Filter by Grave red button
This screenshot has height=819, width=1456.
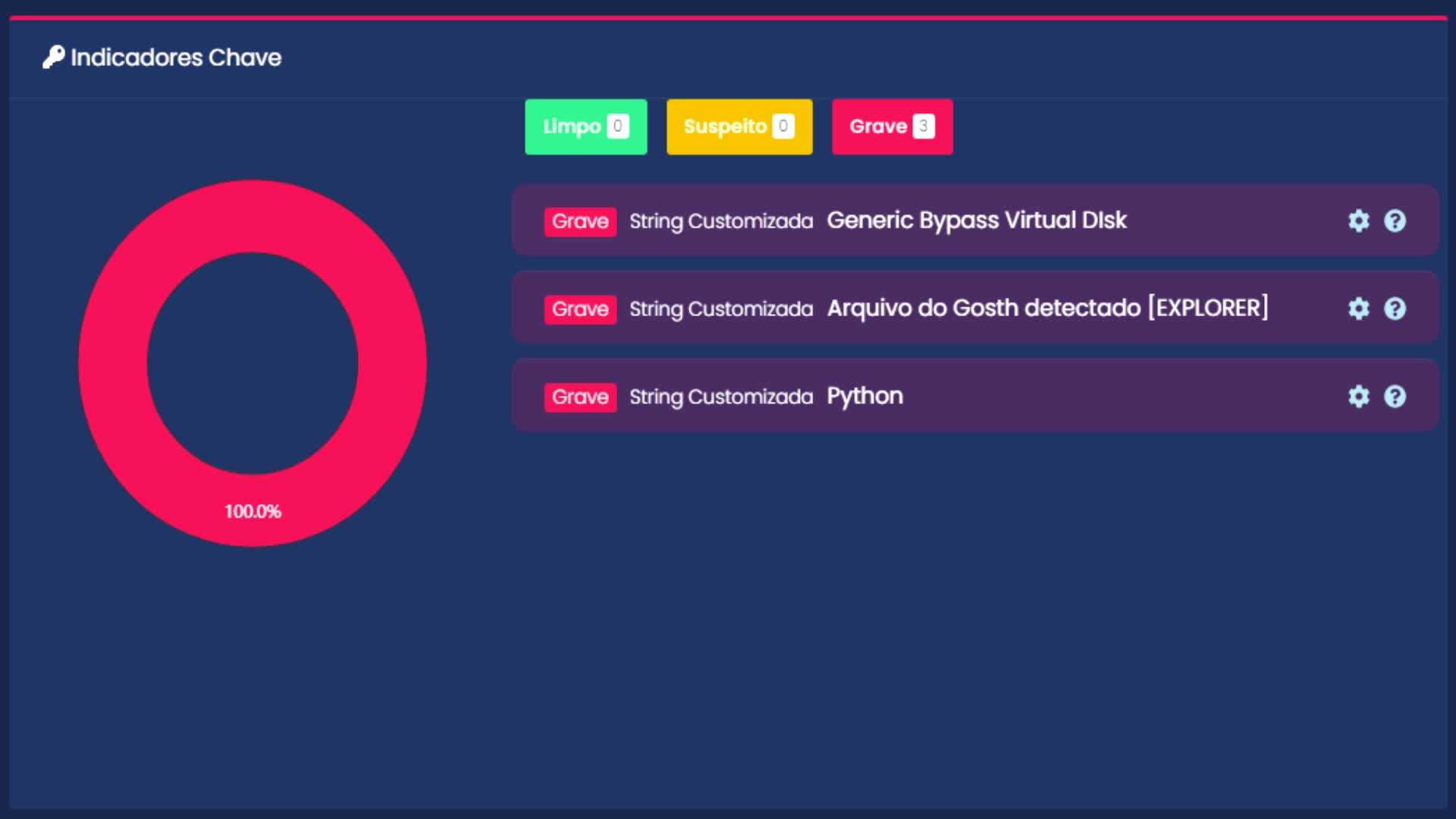pyautogui.click(x=891, y=127)
